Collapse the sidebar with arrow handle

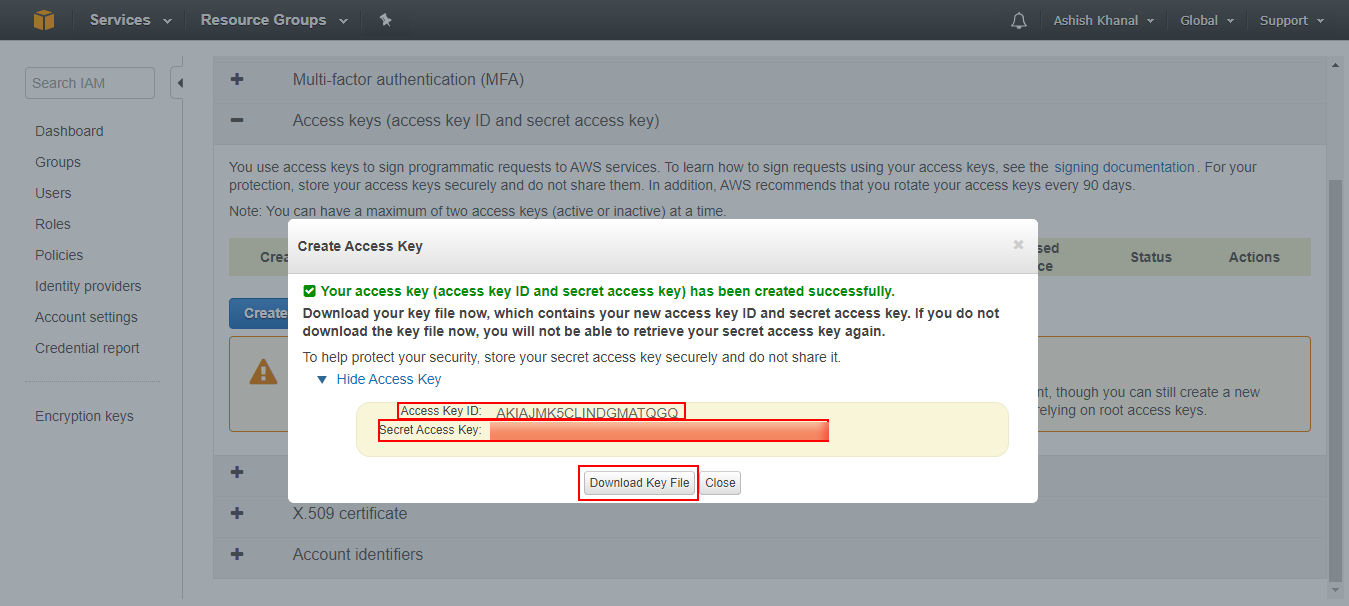point(178,83)
